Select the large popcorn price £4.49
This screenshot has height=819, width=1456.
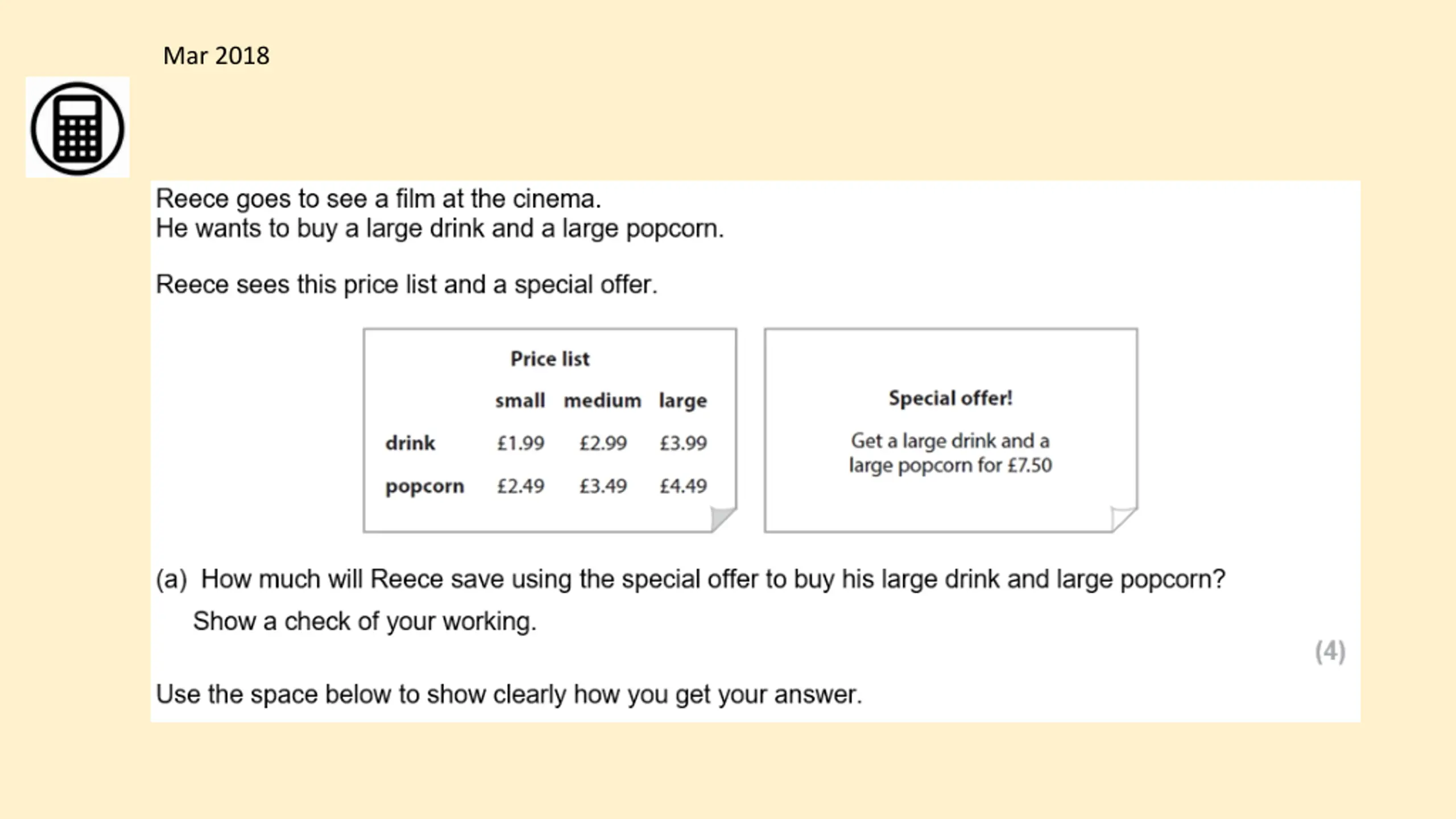point(683,486)
